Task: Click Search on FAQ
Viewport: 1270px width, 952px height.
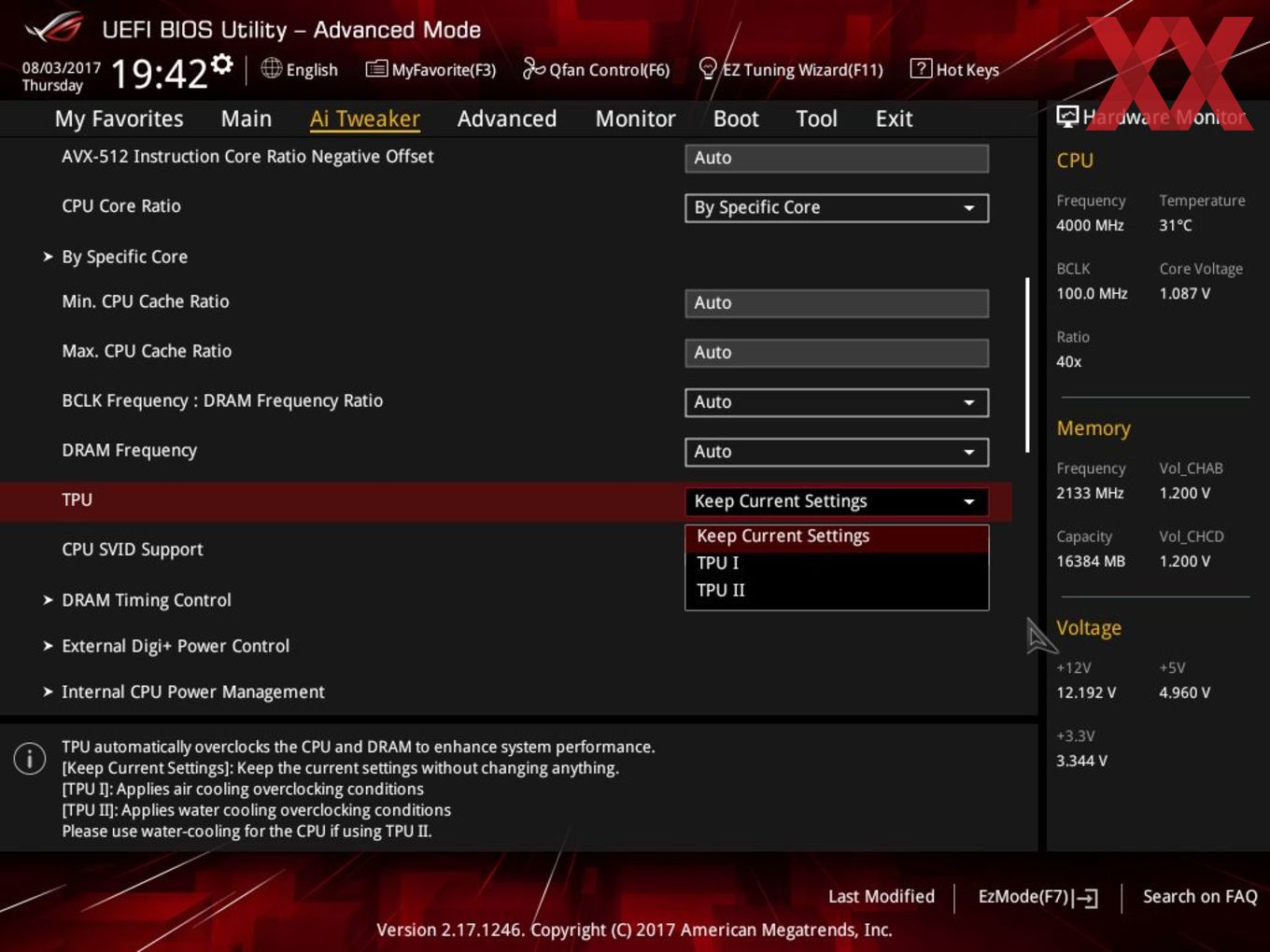Action: [x=1200, y=897]
